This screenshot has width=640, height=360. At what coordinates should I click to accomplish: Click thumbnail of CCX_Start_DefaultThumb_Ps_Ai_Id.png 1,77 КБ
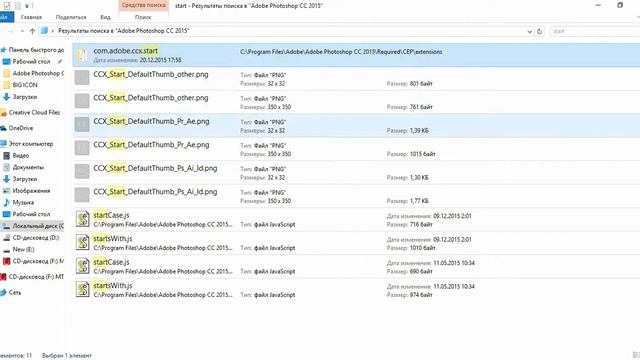coord(82,195)
